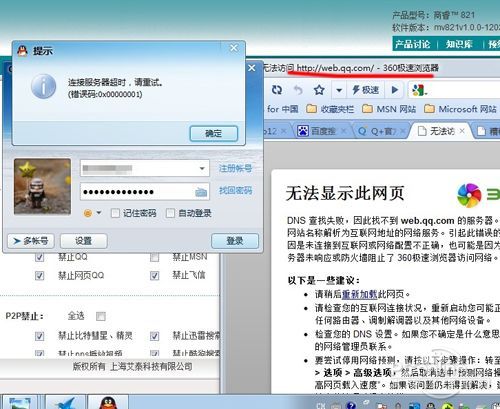Click the play arrow toolbar icon

pyautogui.click(x=395, y=90)
